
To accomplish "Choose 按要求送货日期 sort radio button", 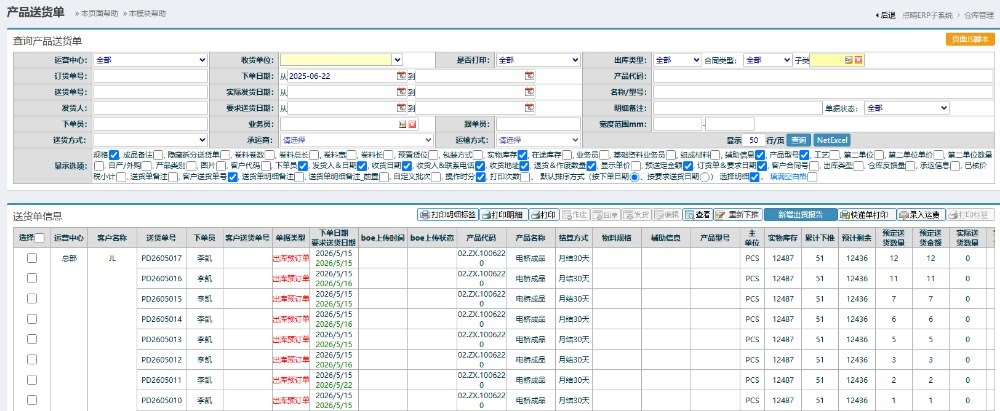I will [705, 177].
